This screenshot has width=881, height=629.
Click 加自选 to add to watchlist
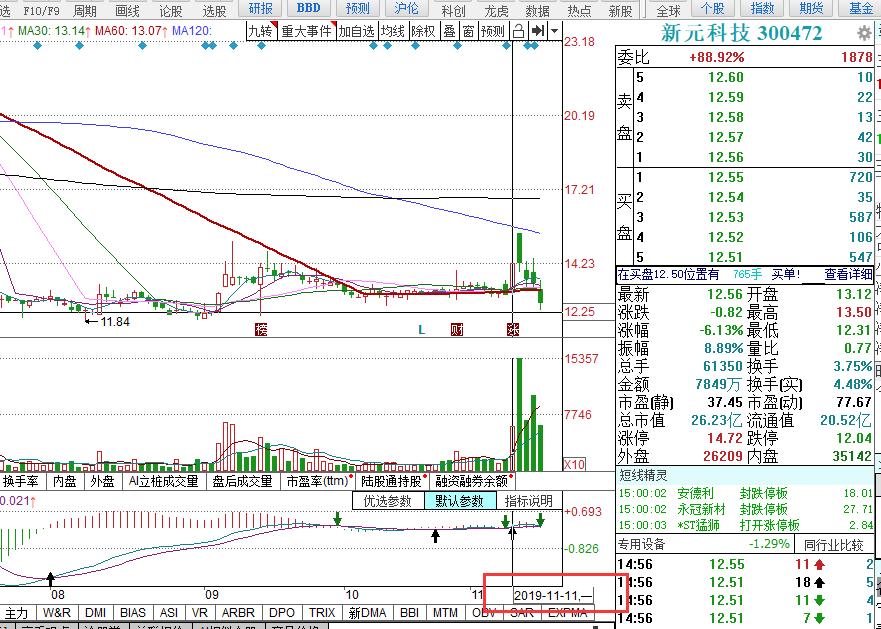click(356, 31)
